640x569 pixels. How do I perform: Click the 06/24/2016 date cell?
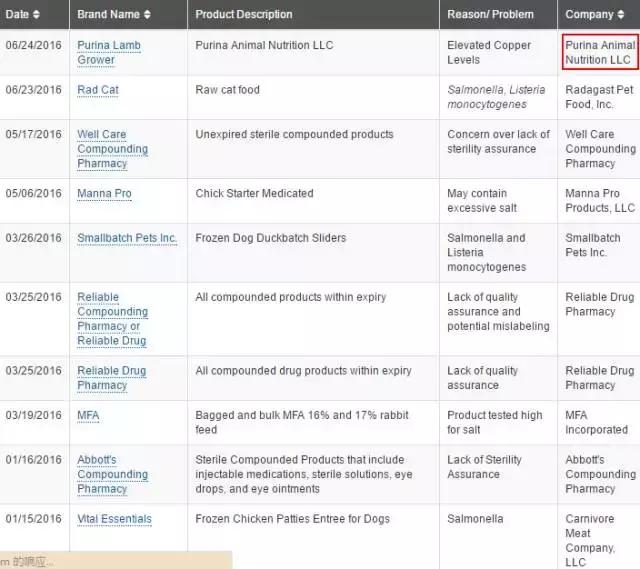pyautogui.click(x=33, y=46)
